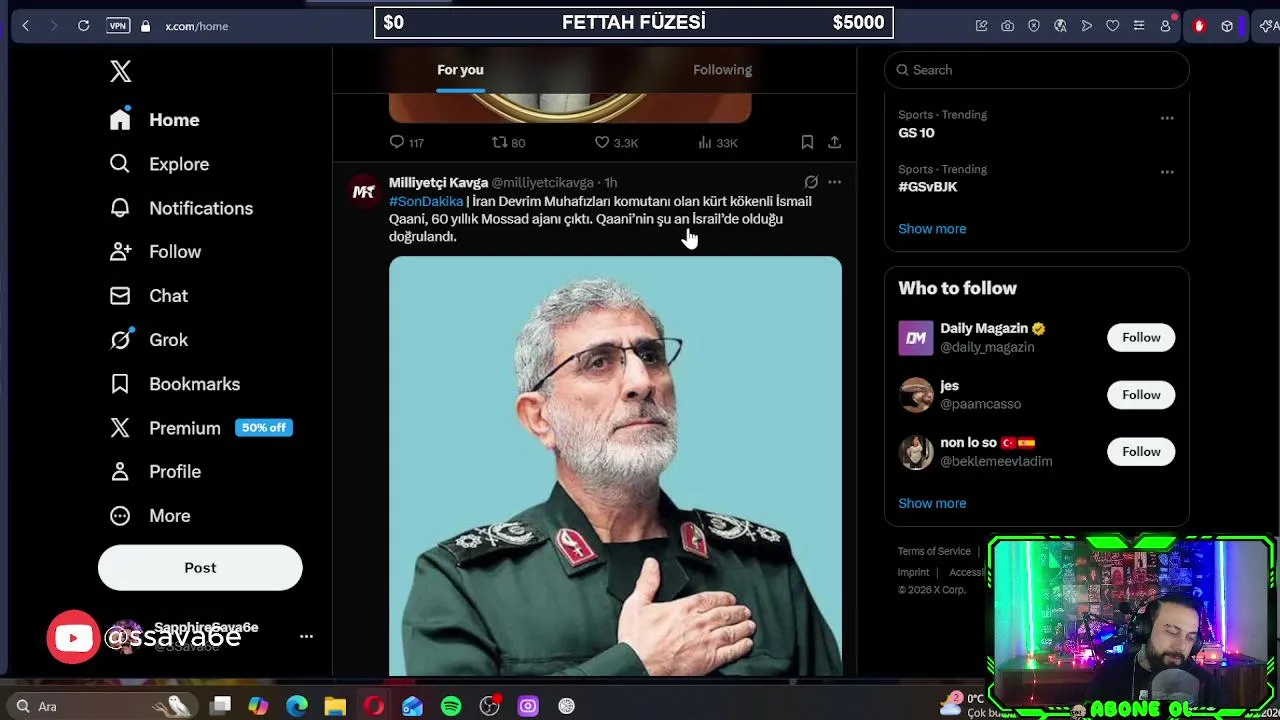1280x720 pixels.
Task: Open Spotify from the taskbar
Action: (x=451, y=706)
